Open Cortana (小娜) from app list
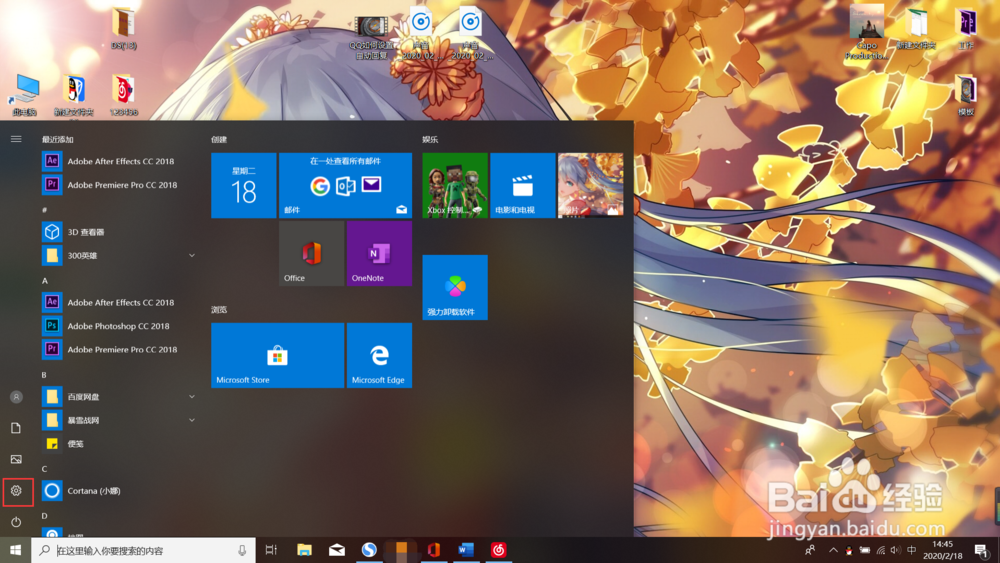The height and width of the screenshot is (563, 1000). coord(119,491)
